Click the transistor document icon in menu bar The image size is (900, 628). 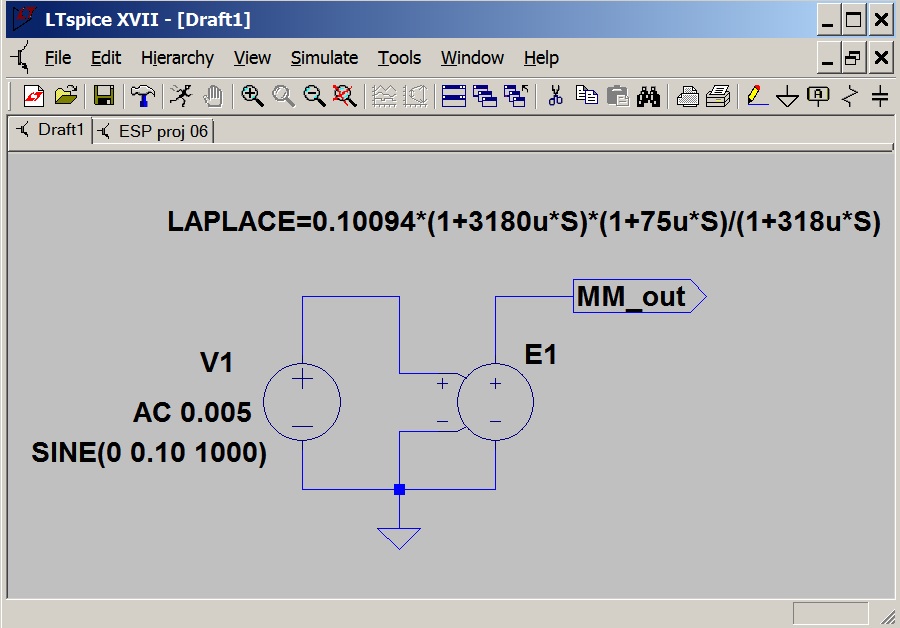(21, 57)
